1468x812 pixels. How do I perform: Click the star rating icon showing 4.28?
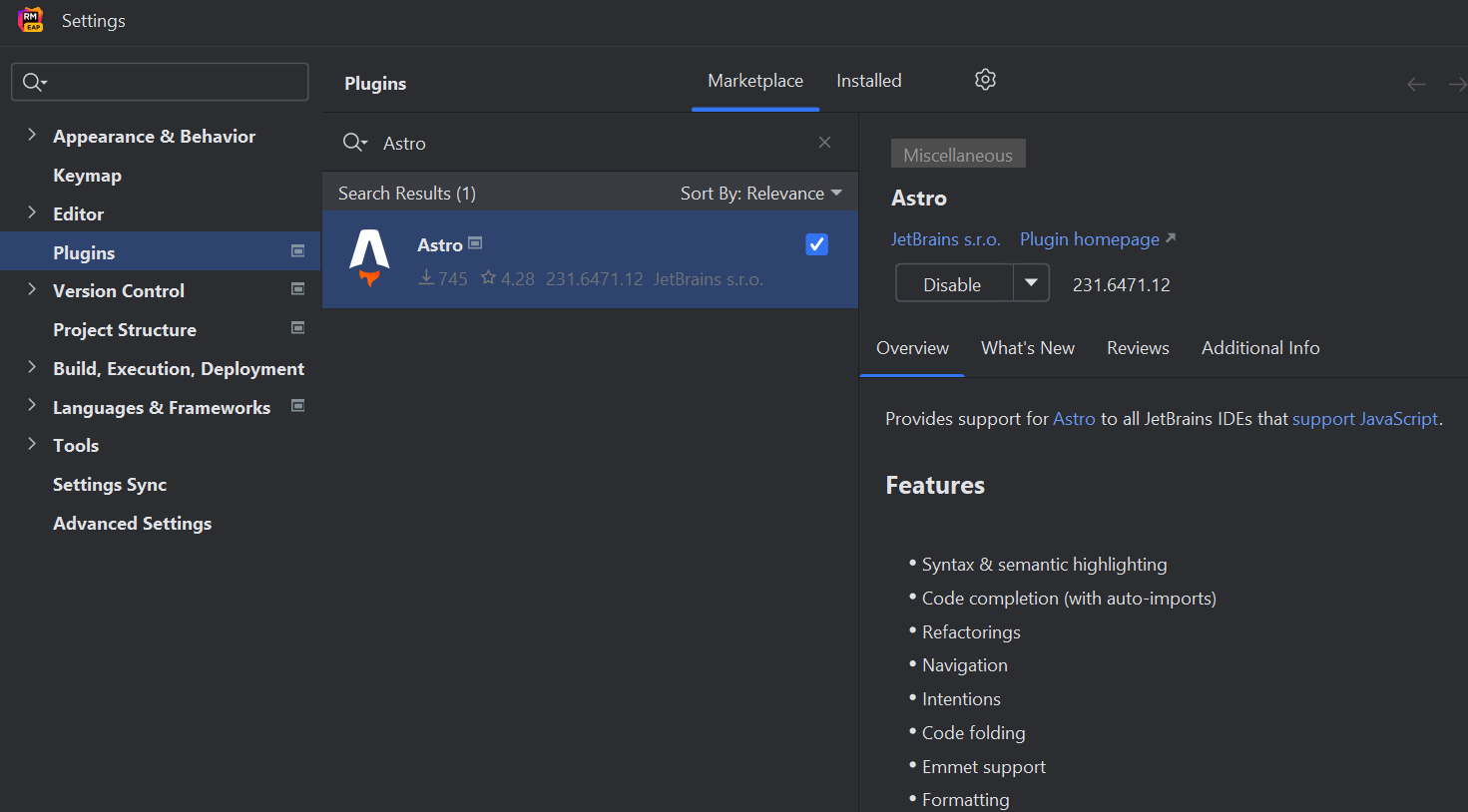pyautogui.click(x=488, y=277)
